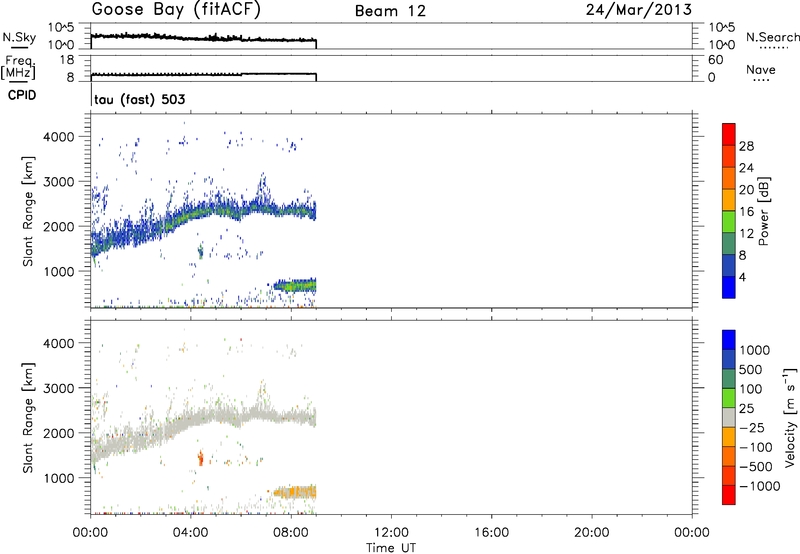Viewport: 800px width, 554px height.
Task: Click the '100' label on velocity colorbar
Action: tap(750, 389)
